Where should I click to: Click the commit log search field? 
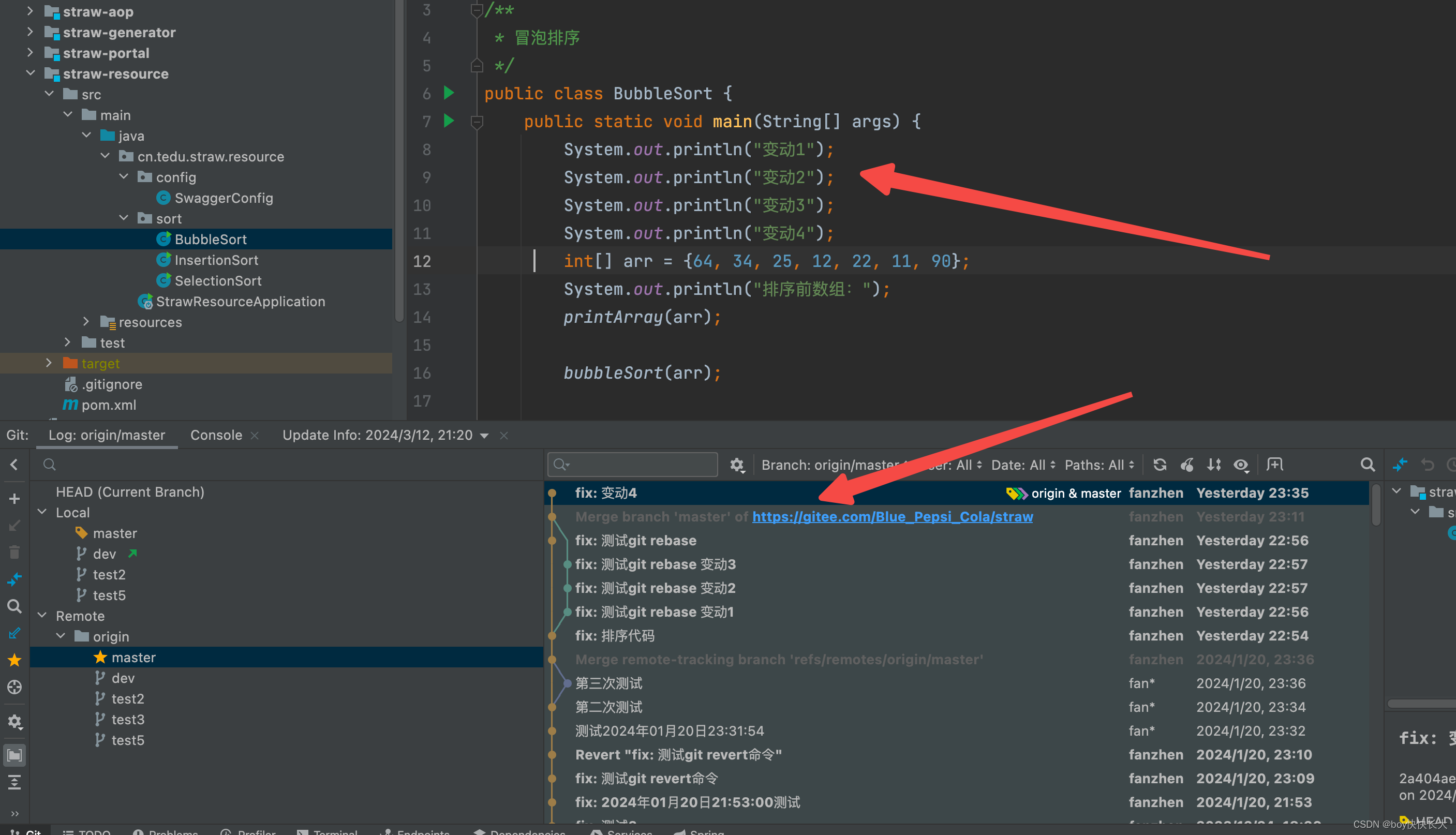(x=632, y=465)
